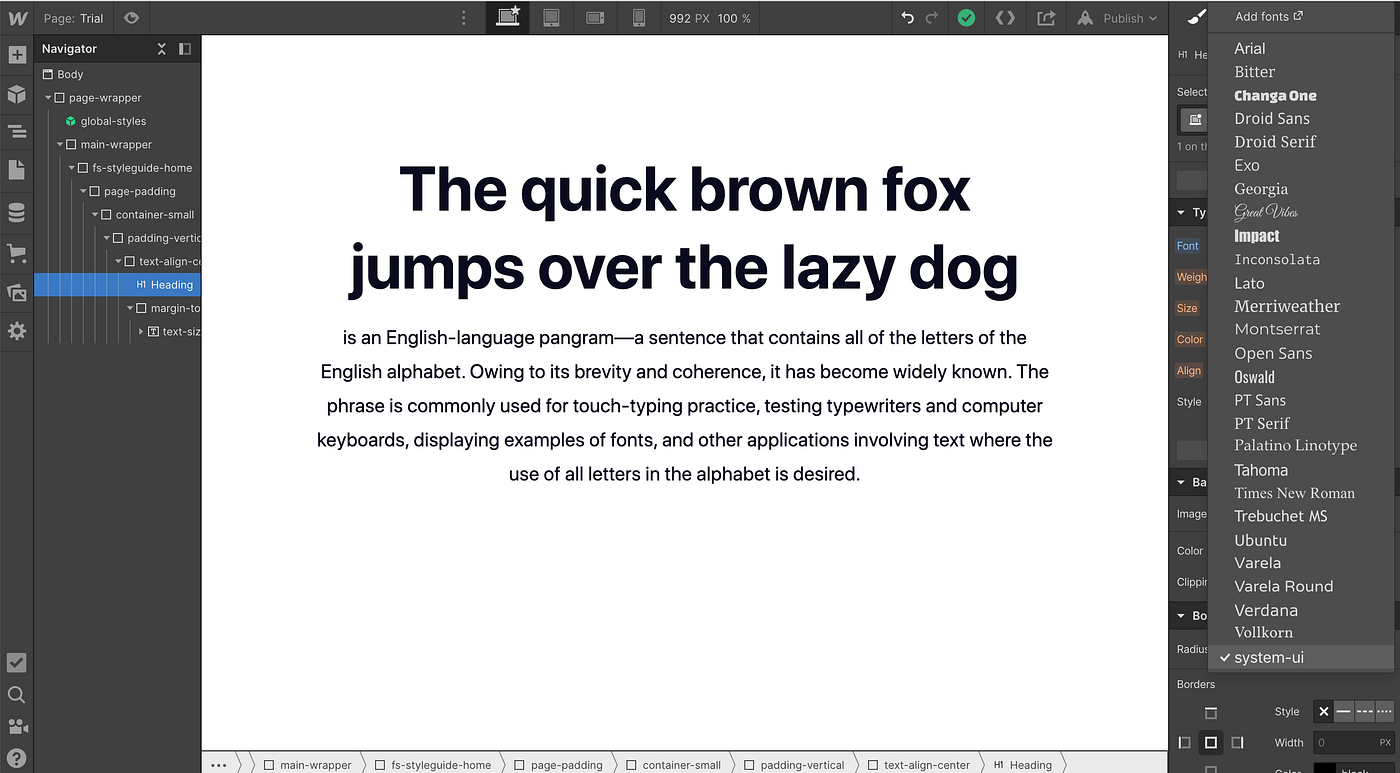Click the Share project icon
Screen dimensions: 1400x773
[1046, 18]
